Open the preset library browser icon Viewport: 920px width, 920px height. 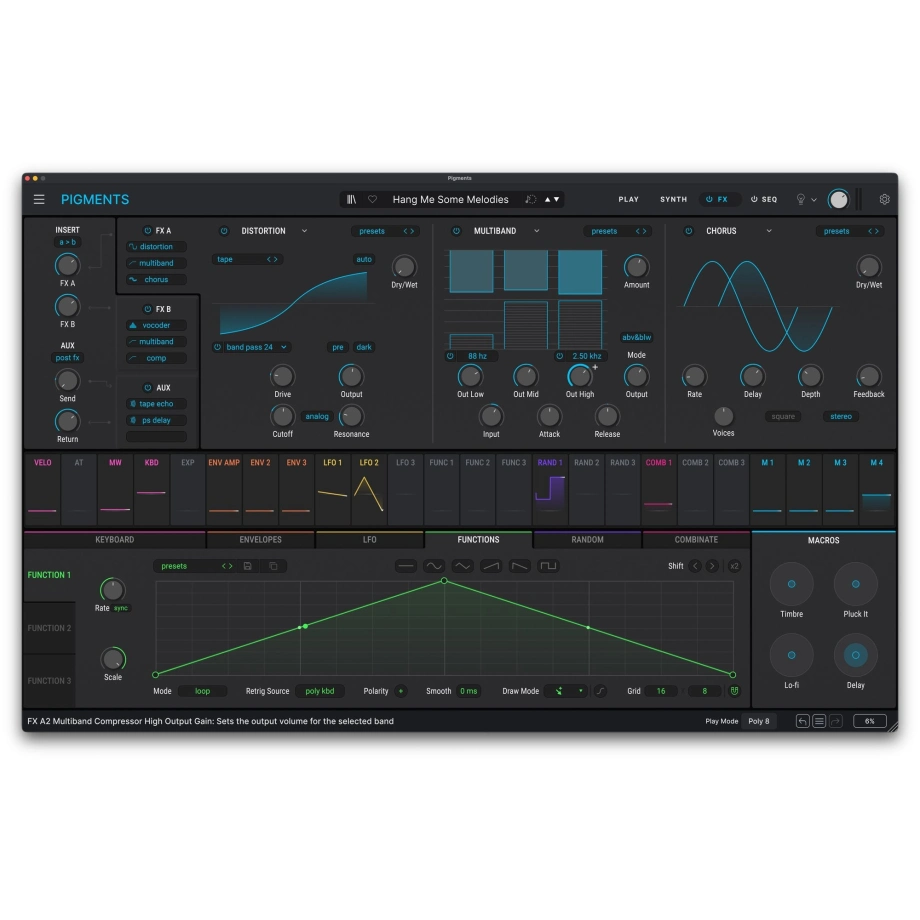pyautogui.click(x=351, y=199)
